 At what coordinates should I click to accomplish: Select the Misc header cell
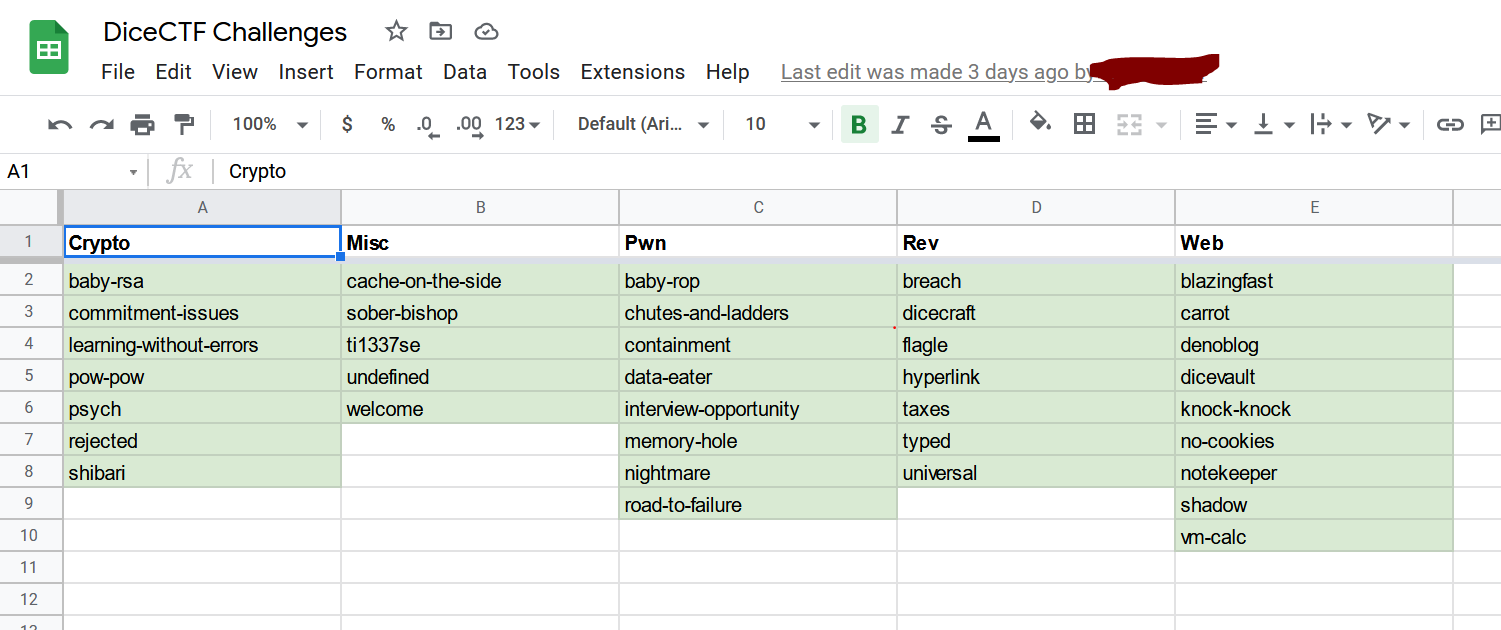pyautogui.click(x=480, y=242)
